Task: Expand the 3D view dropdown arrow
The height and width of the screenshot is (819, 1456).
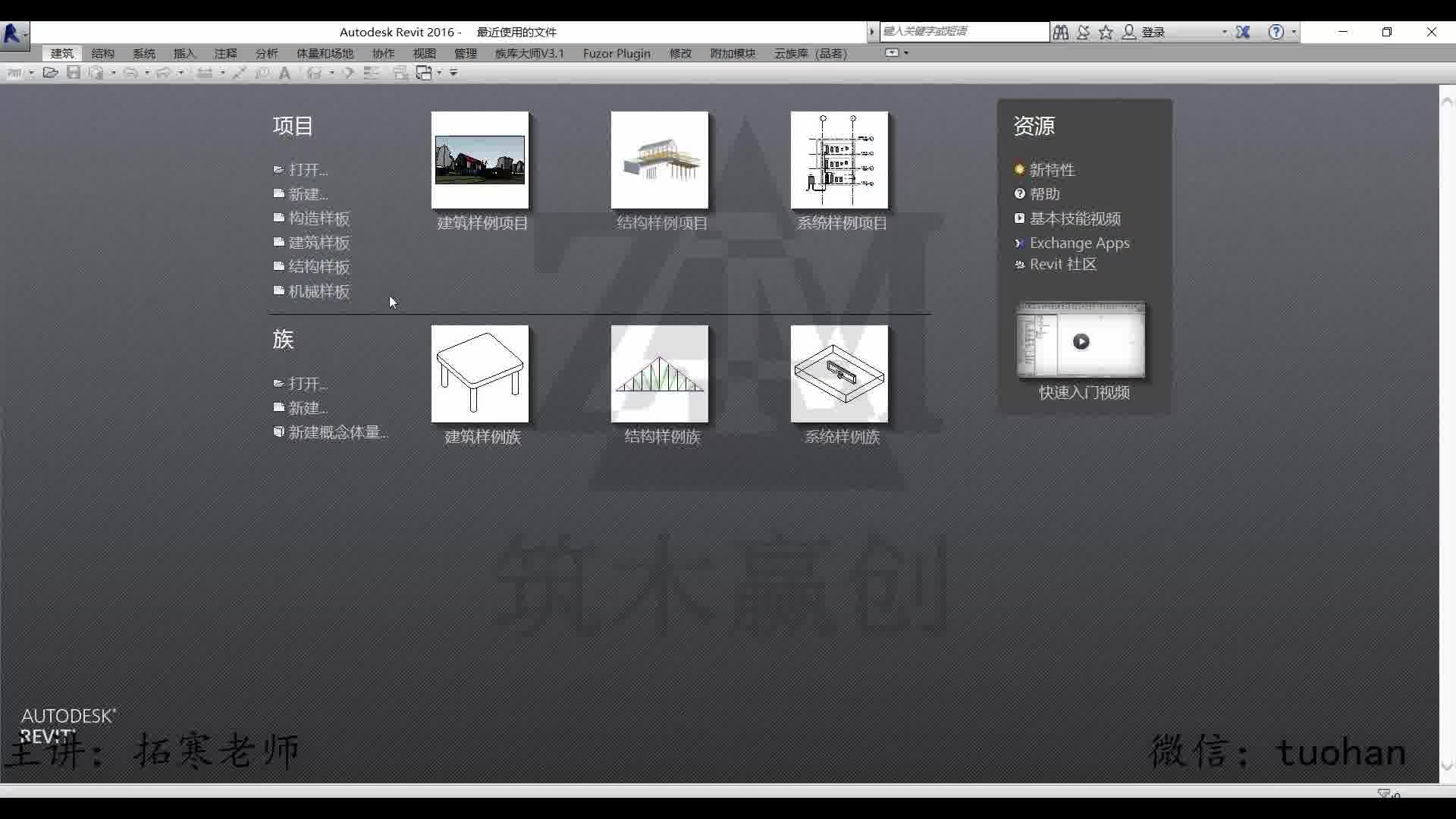Action: [331, 73]
